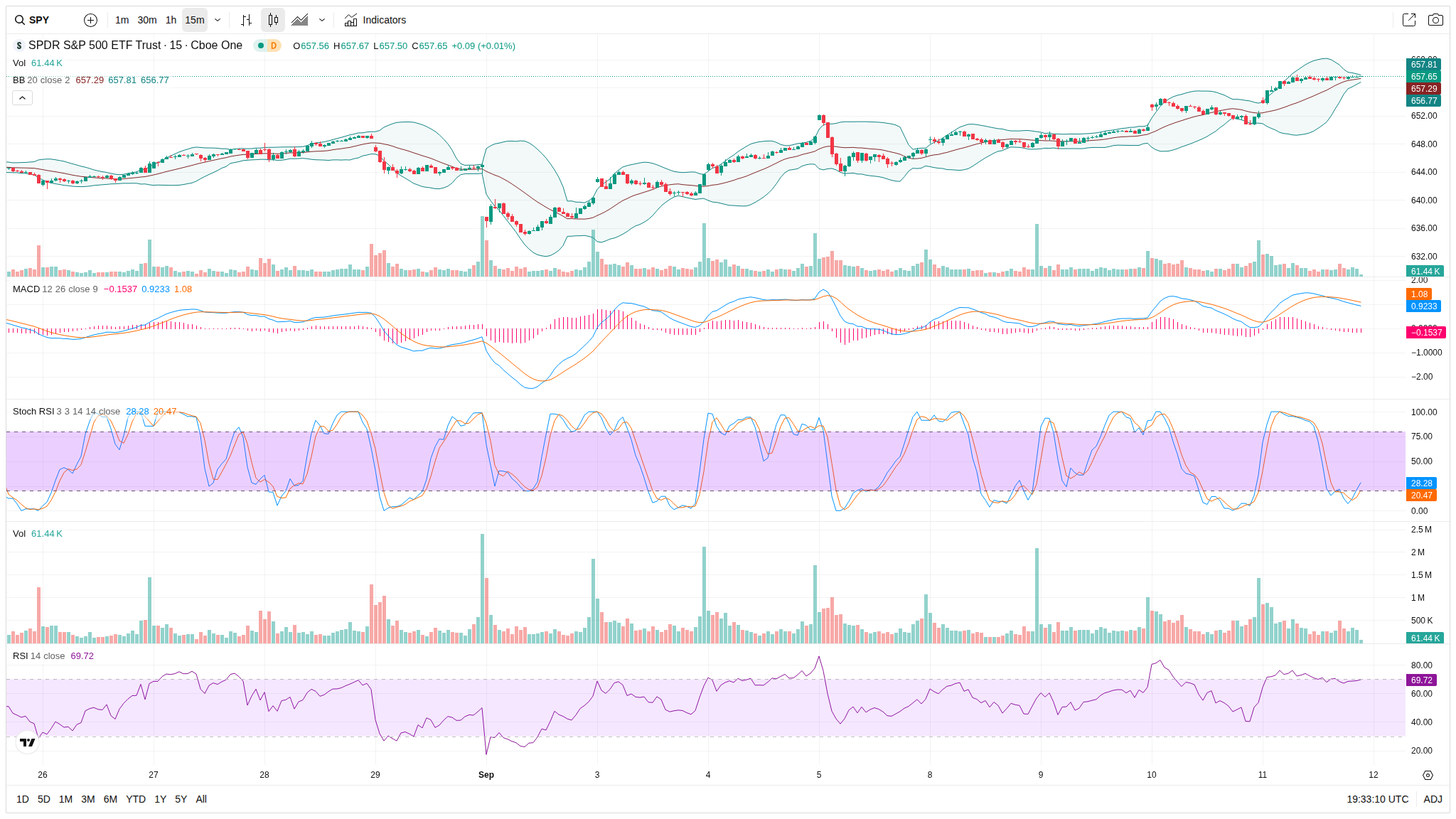Click the TradingView logo icon
The width and height of the screenshot is (1456, 819).
[x=28, y=742]
